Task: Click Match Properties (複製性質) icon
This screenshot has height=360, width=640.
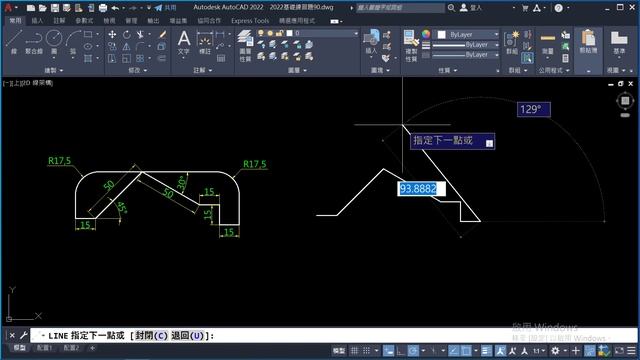Action: [x=411, y=45]
